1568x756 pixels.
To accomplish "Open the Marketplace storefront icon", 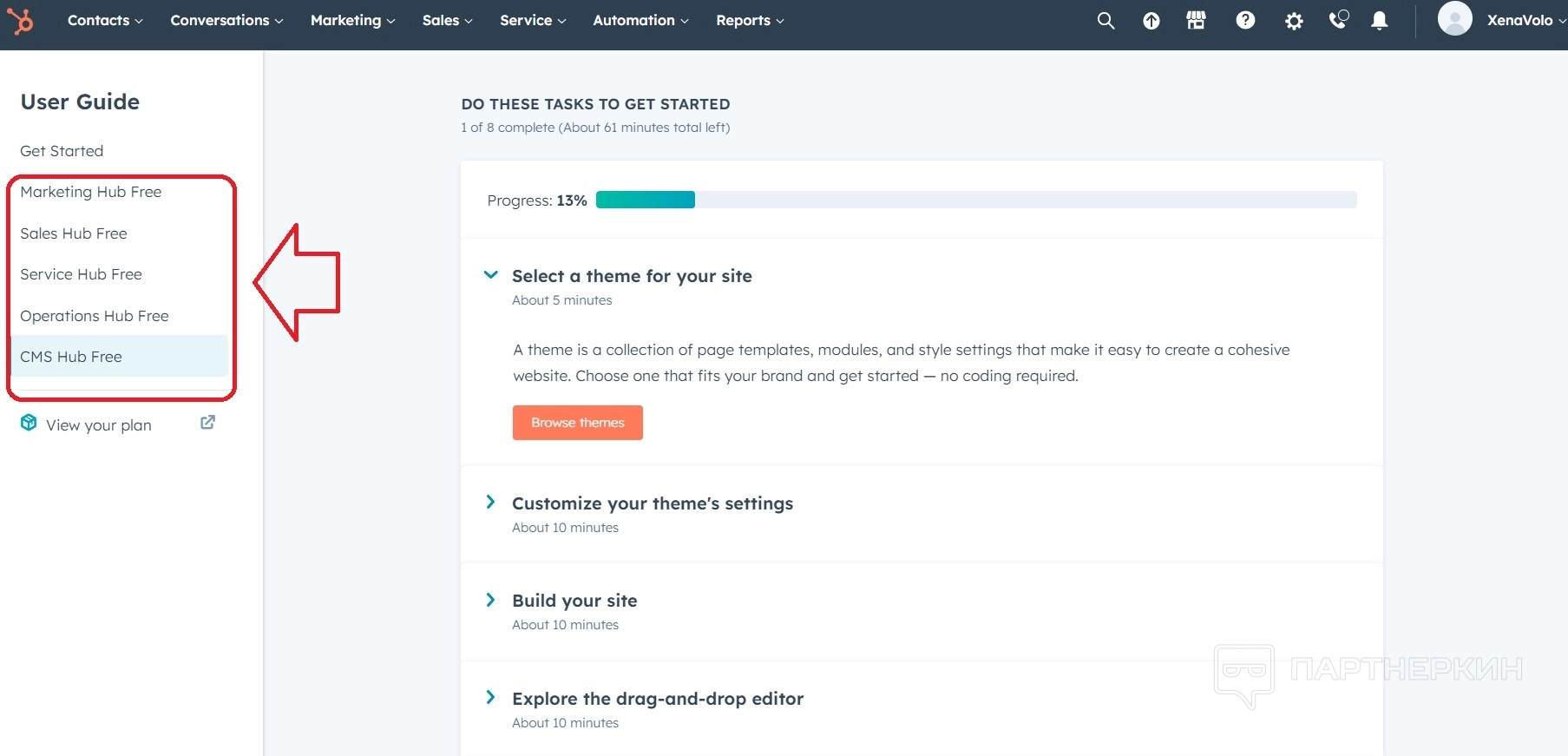I will click(x=1196, y=21).
